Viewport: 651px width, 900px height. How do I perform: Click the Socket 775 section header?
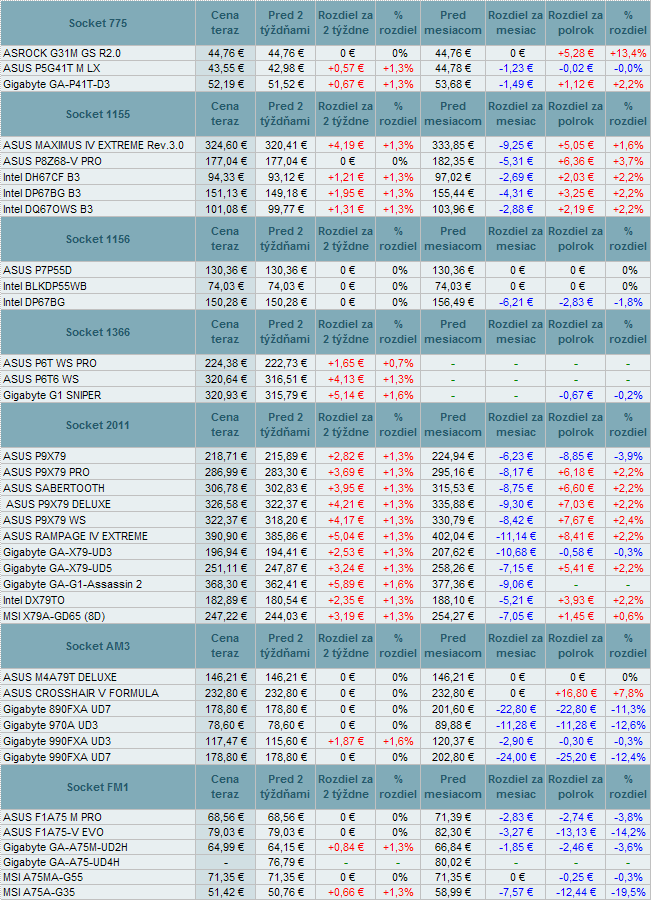[98, 23]
